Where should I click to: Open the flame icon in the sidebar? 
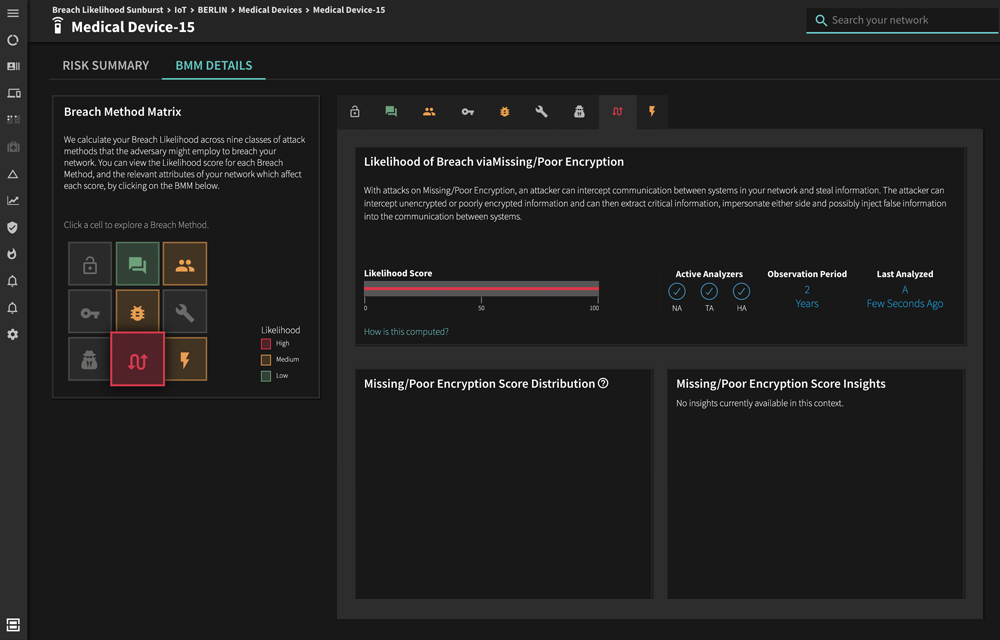[12, 254]
